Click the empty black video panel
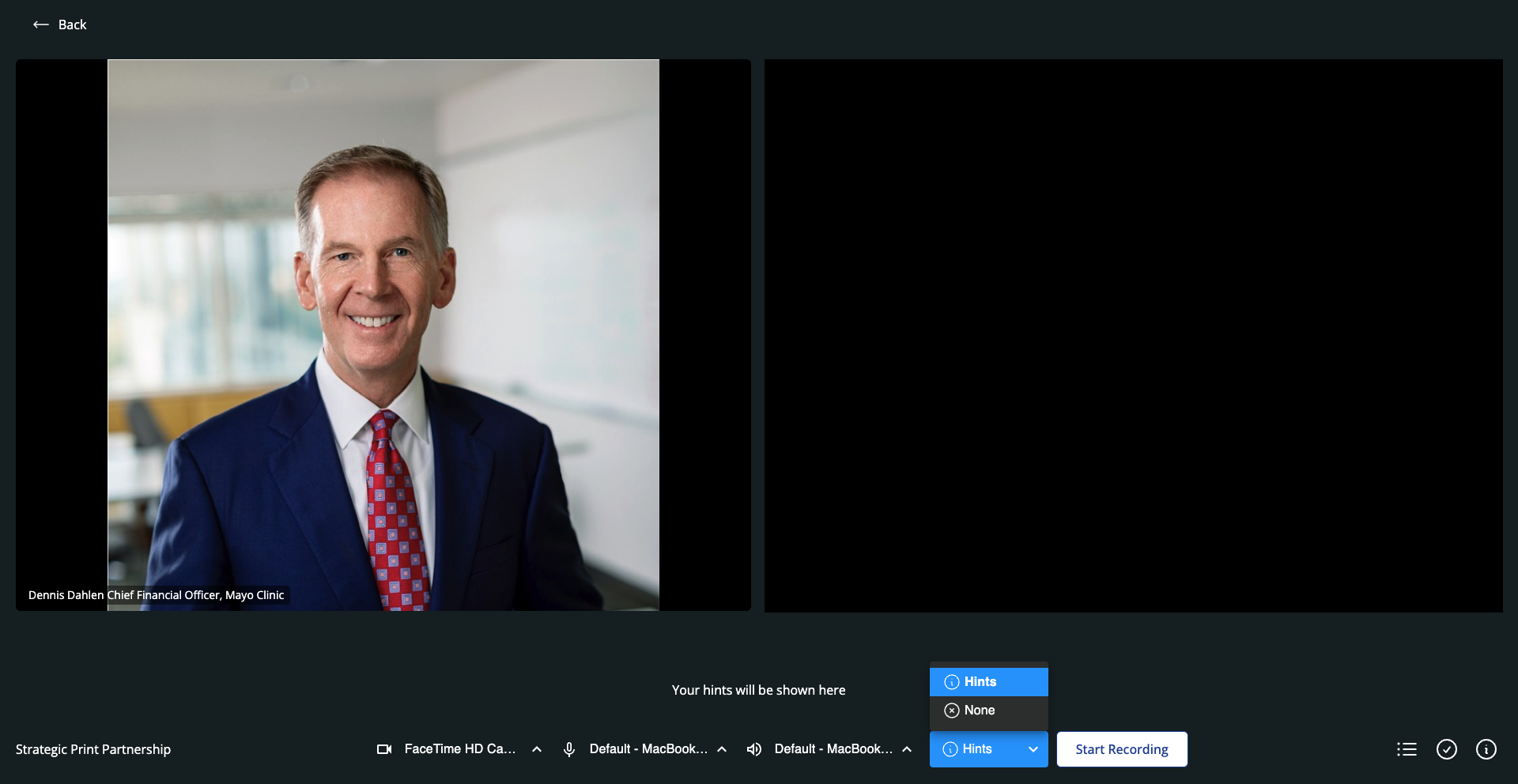Viewport: 1518px width, 784px height. (x=1133, y=335)
